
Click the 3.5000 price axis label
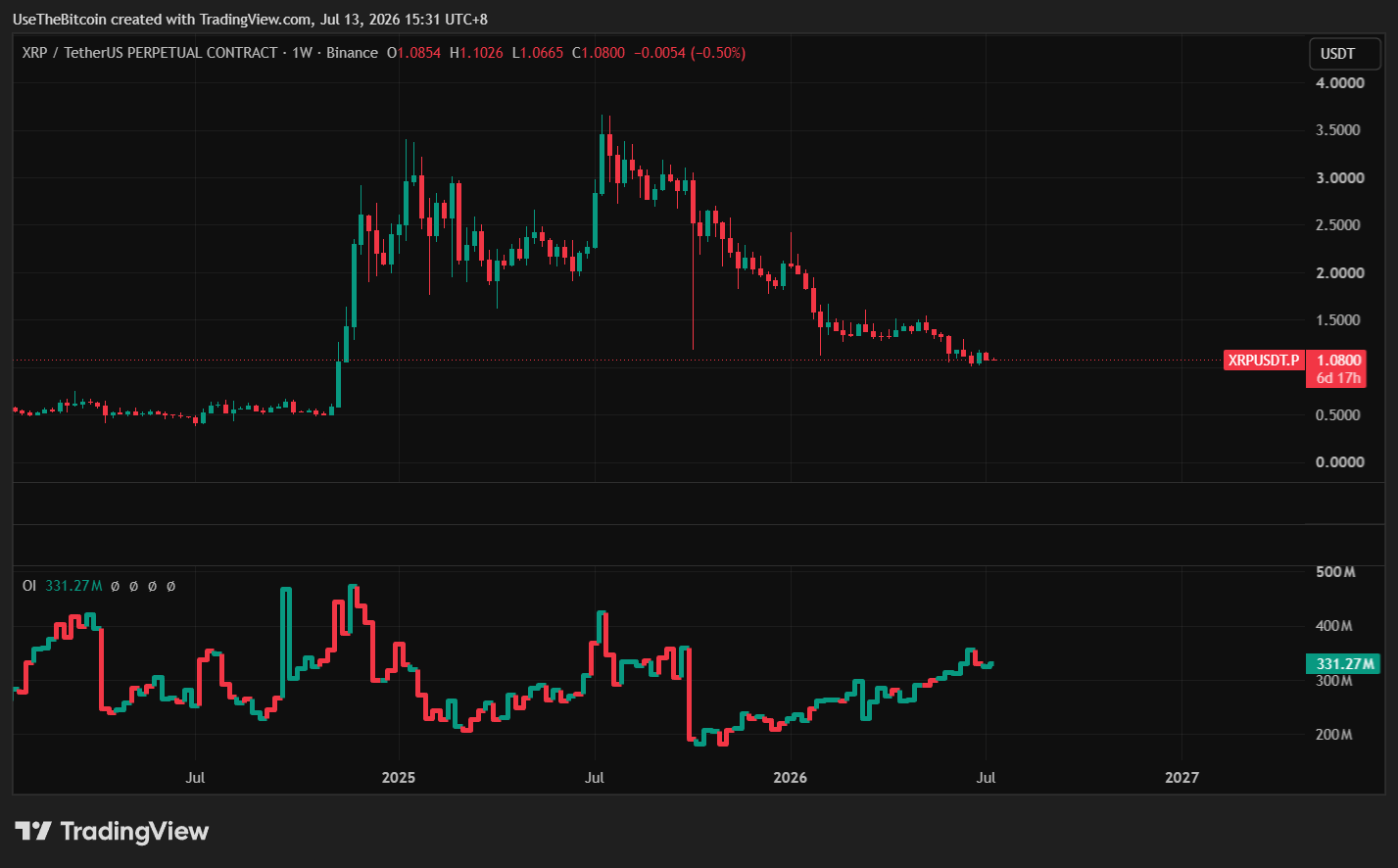[1340, 130]
